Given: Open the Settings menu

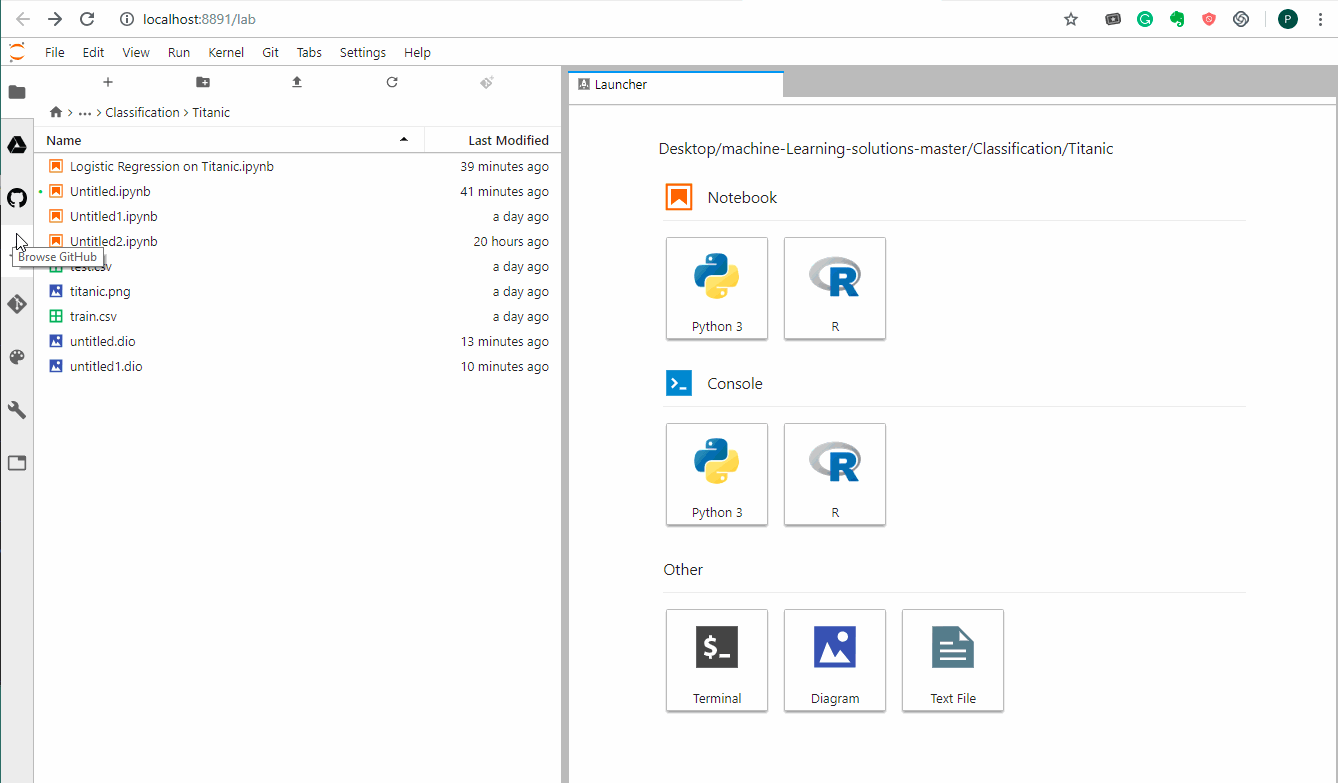Looking at the screenshot, I should tap(362, 52).
